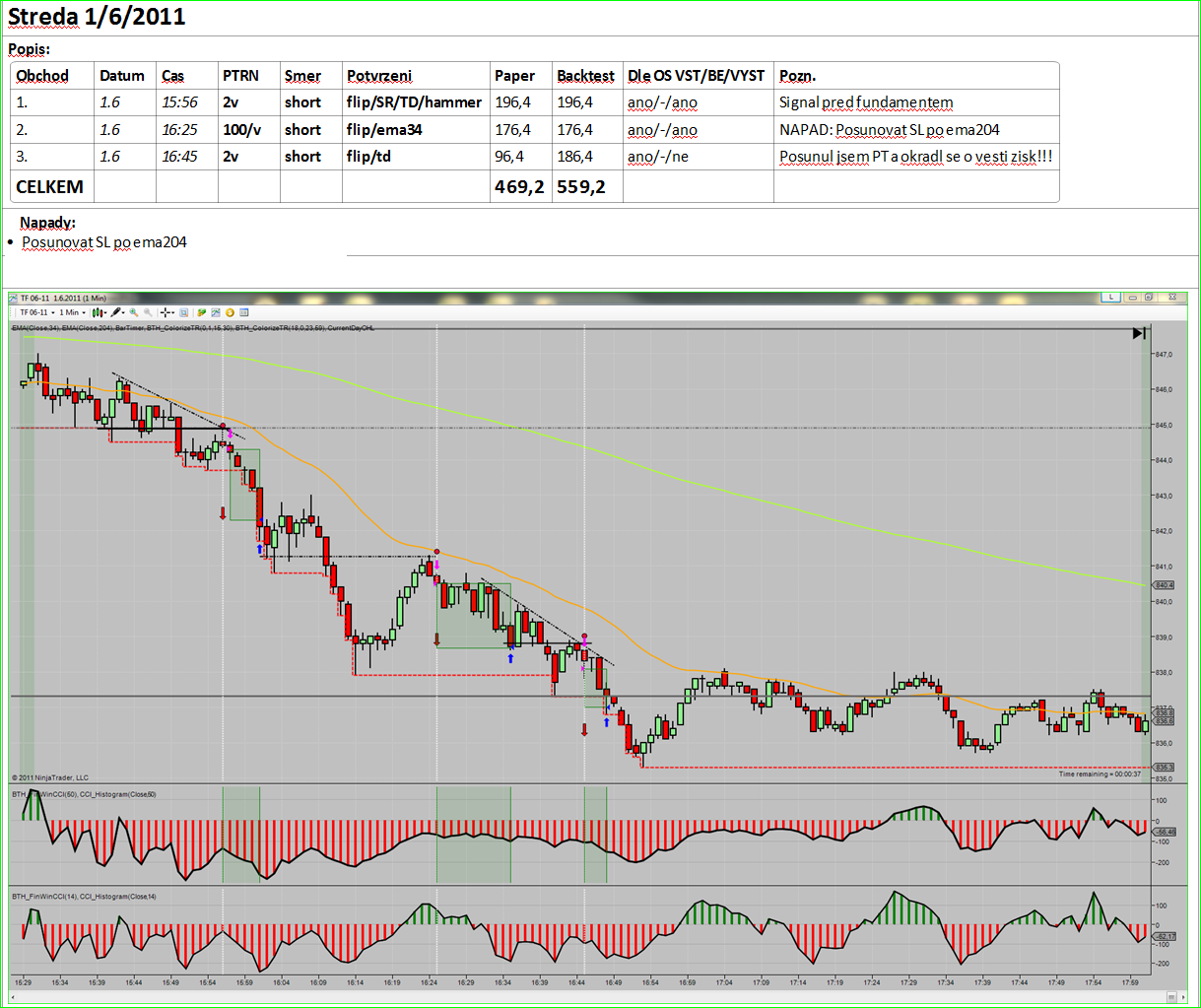Open the crosshair cursor dropdown
Image resolution: width=1201 pixels, height=1008 pixels.
tap(167, 312)
